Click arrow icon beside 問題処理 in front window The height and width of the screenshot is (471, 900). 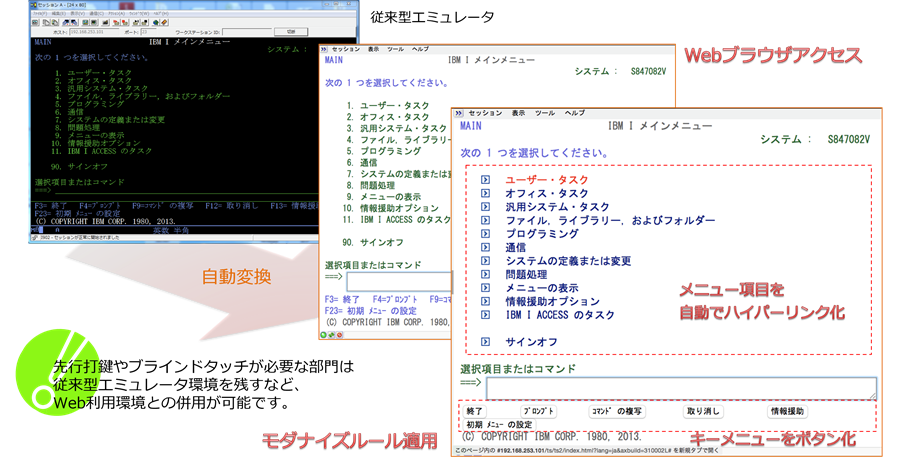click(x=485, y=274)
